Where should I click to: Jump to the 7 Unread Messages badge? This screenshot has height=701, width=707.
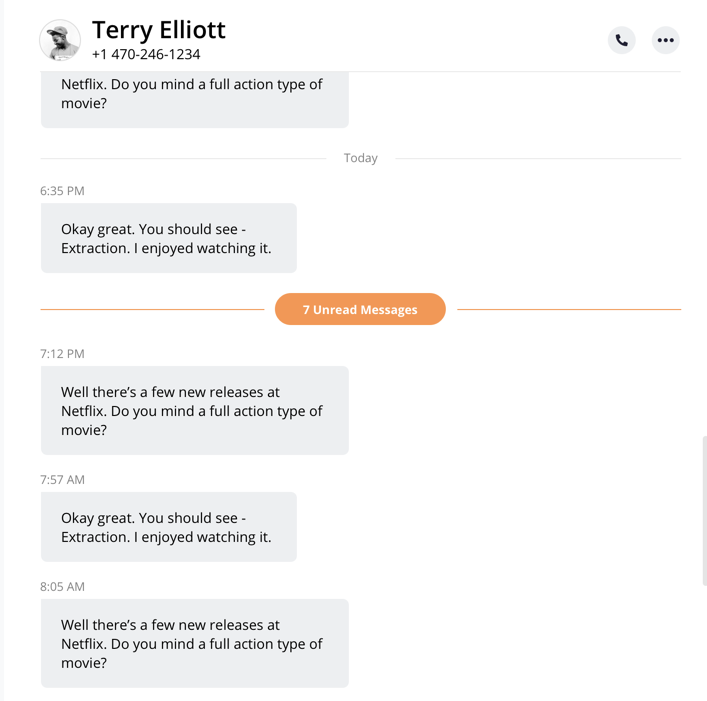[360, 309]
